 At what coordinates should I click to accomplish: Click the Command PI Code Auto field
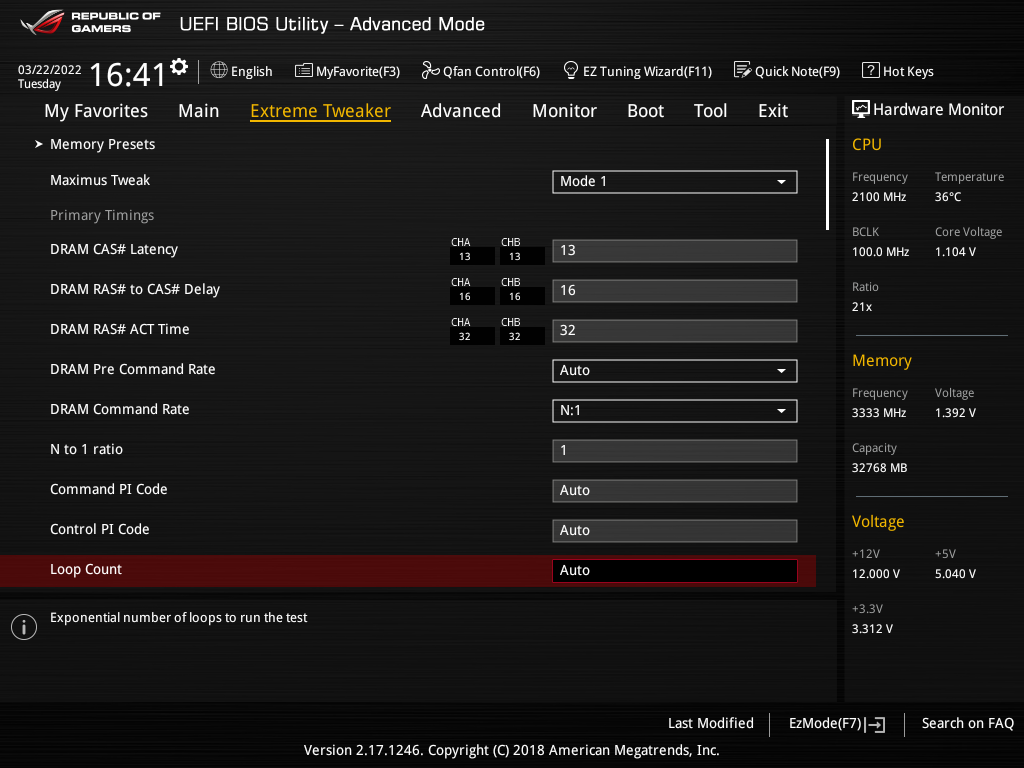(675, 490)
